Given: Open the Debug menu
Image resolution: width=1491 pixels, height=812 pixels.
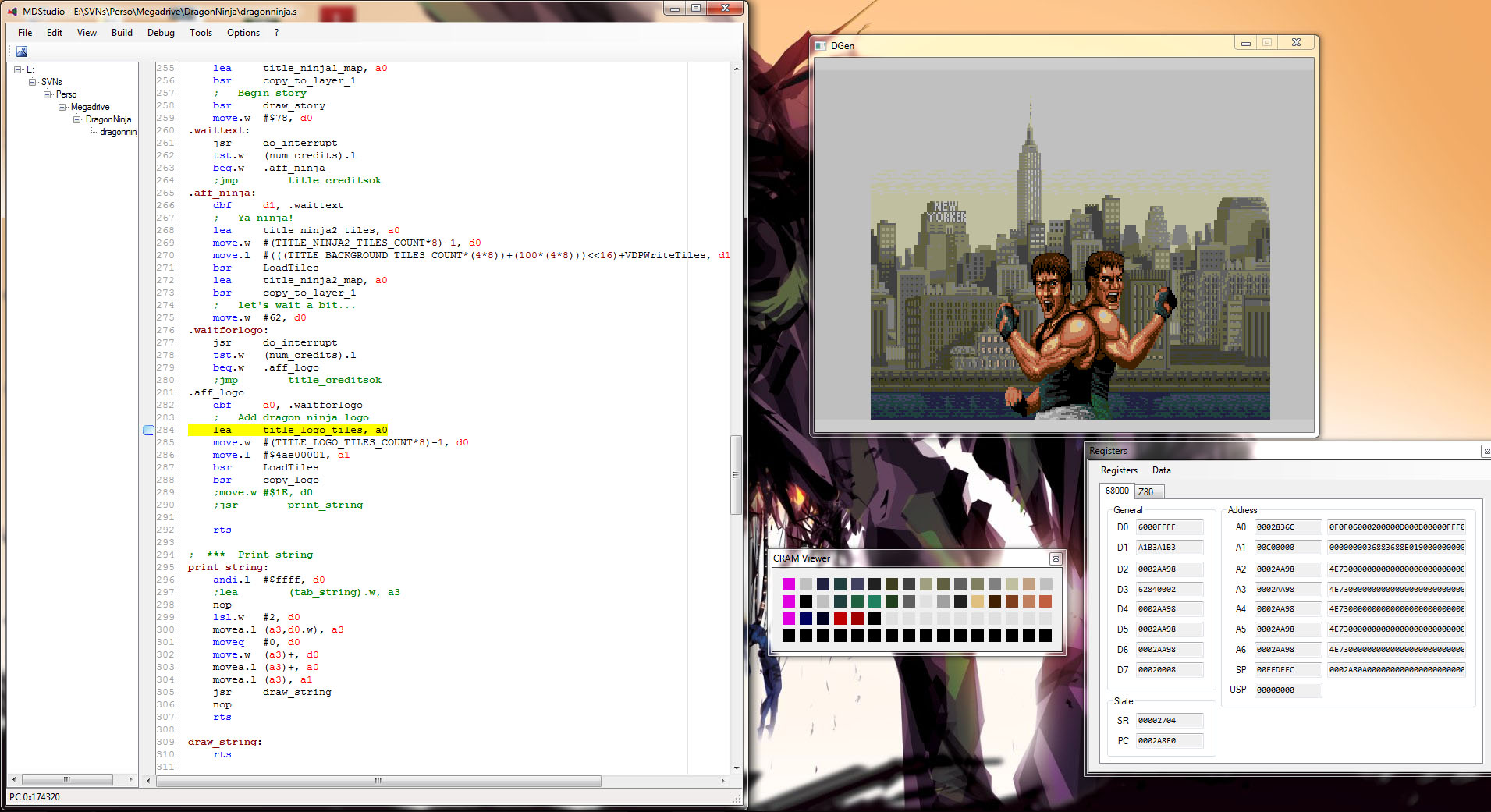Looking at the screenshot, I should (x=161, y=33).
